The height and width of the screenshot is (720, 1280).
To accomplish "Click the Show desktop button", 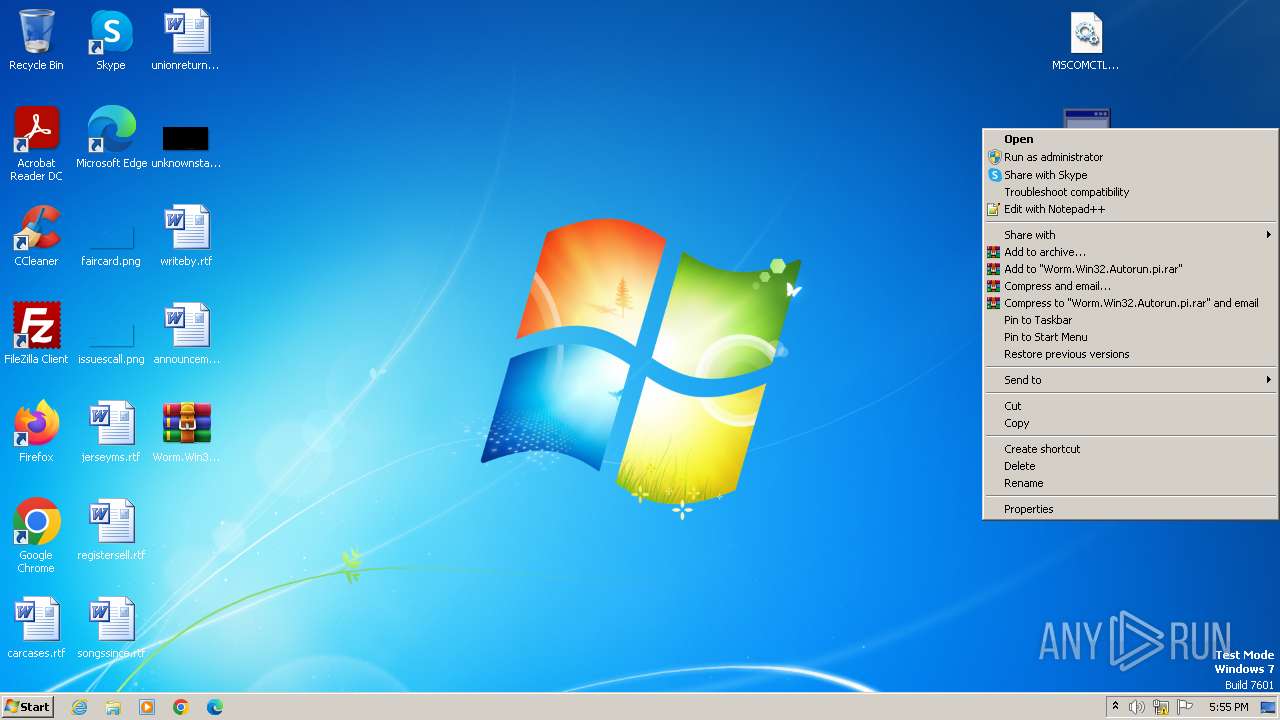I will pos(1269,707).
